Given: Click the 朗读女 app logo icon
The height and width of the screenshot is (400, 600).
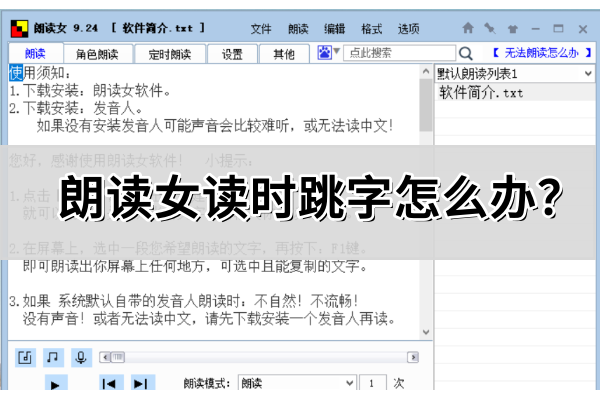Looking at the screenshot, I should pyautogui.click(x=20, y=28).
